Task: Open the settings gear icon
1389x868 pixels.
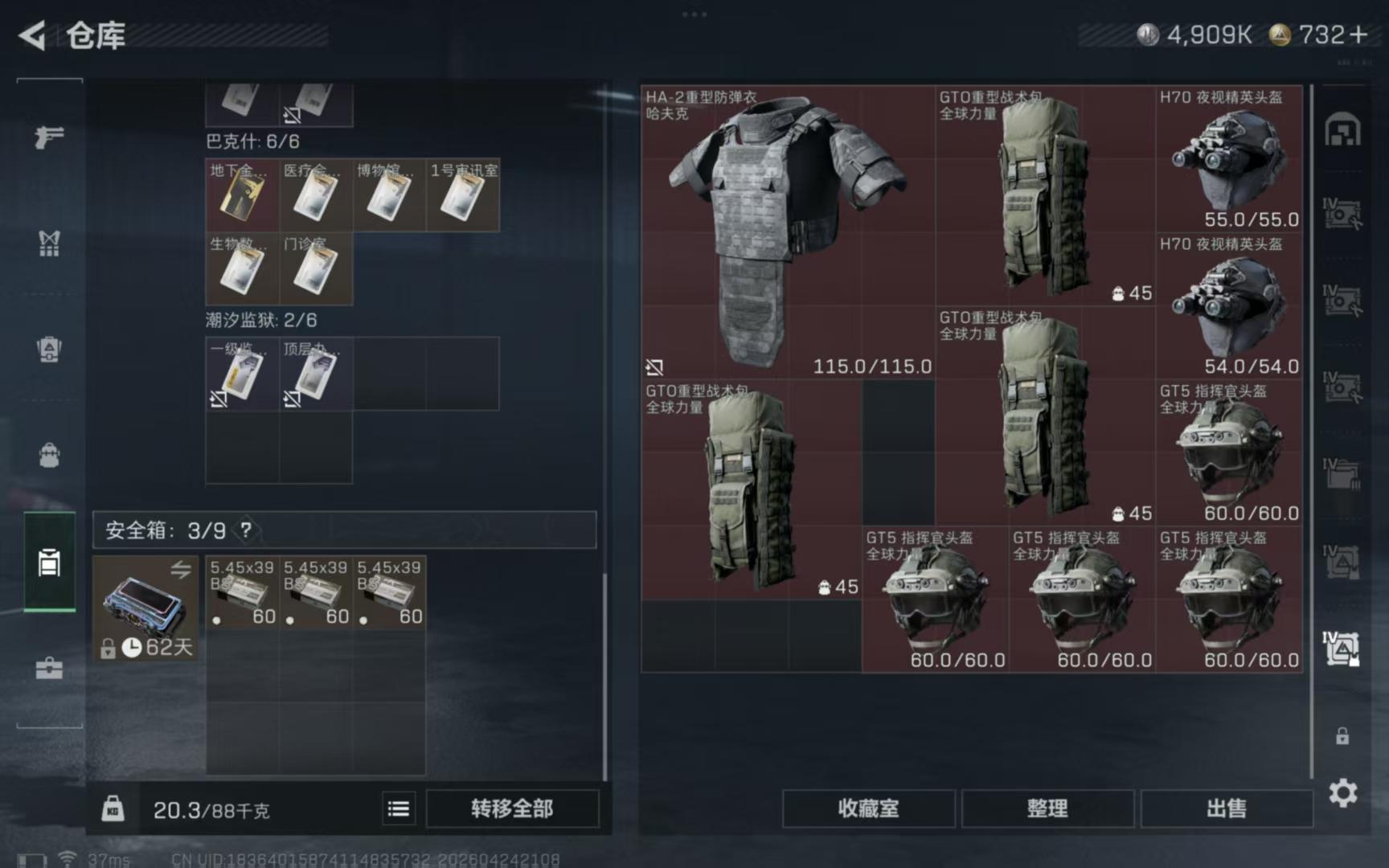Action: point(1342,793)
